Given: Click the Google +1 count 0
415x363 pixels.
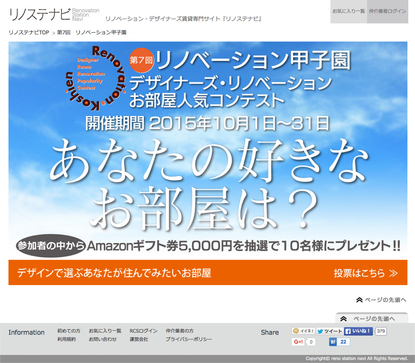Looking at the screenshot, I should [x=311, y=342].
